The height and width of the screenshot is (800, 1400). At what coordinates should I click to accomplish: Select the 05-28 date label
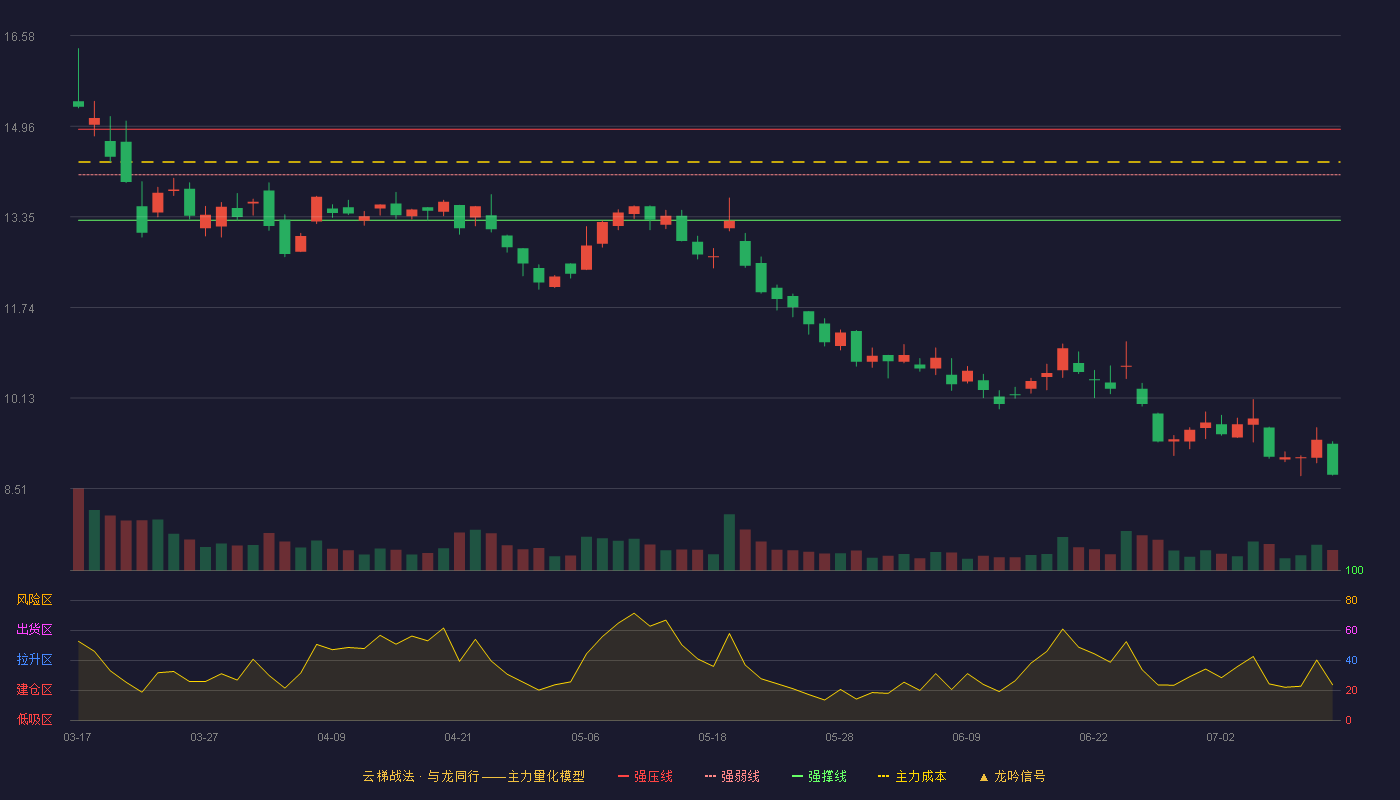click(839, 737)
